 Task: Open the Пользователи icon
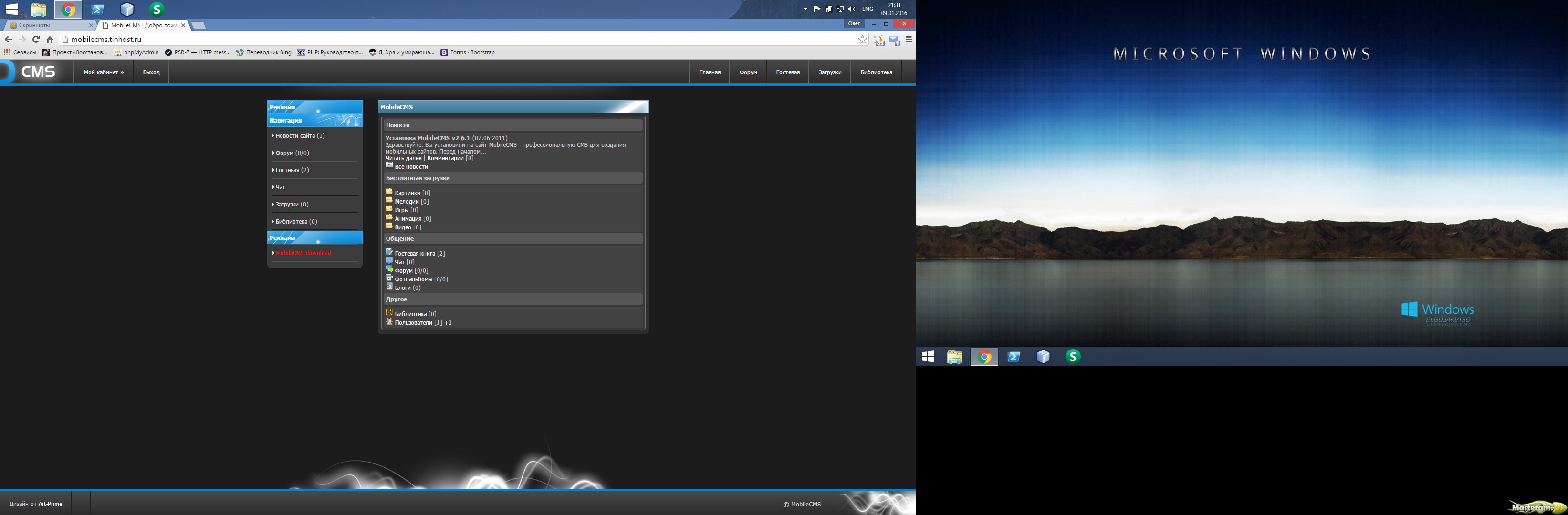(x=389, y=322)
